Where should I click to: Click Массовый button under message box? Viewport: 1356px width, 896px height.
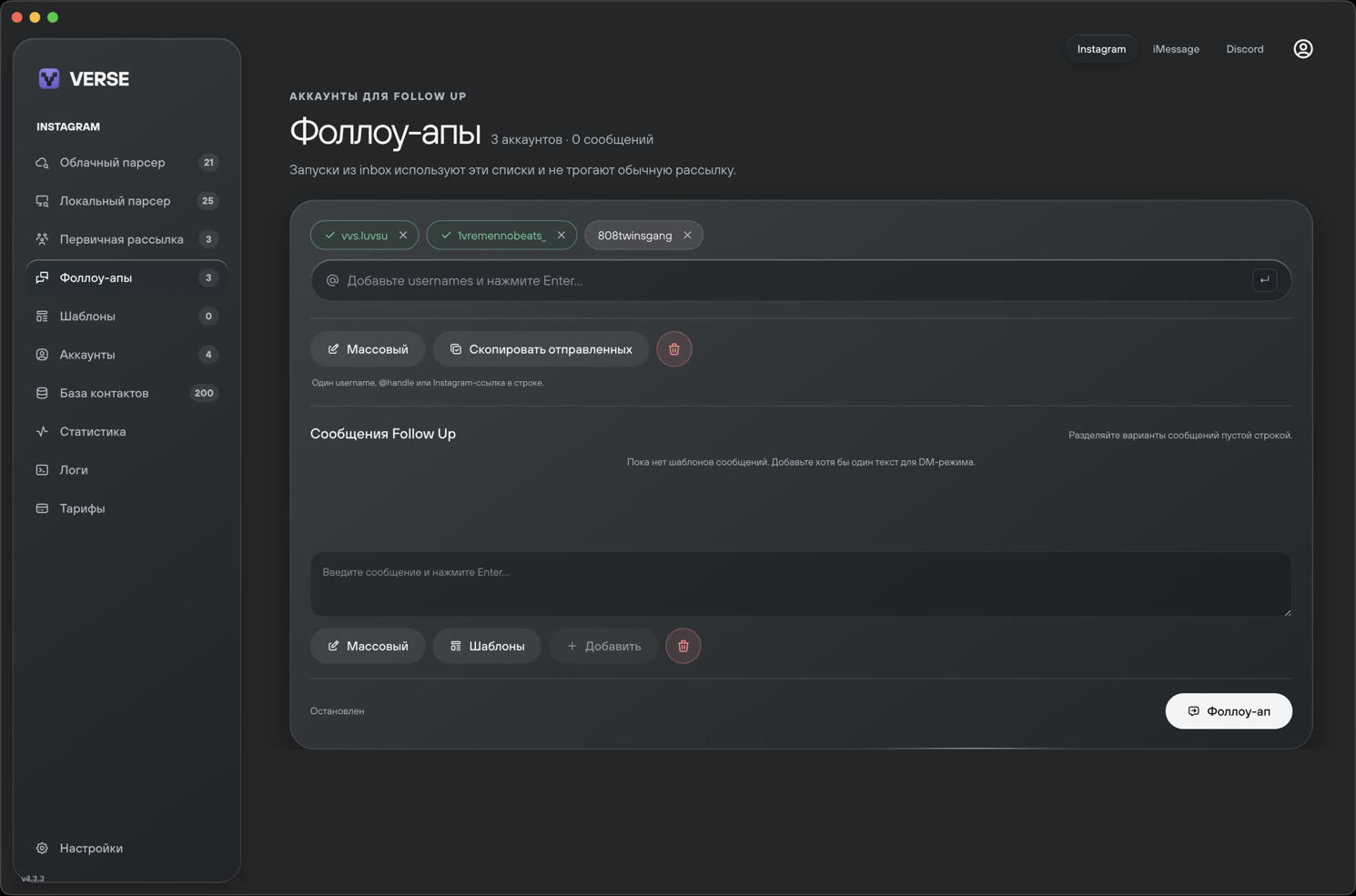(x=368, y=646)
